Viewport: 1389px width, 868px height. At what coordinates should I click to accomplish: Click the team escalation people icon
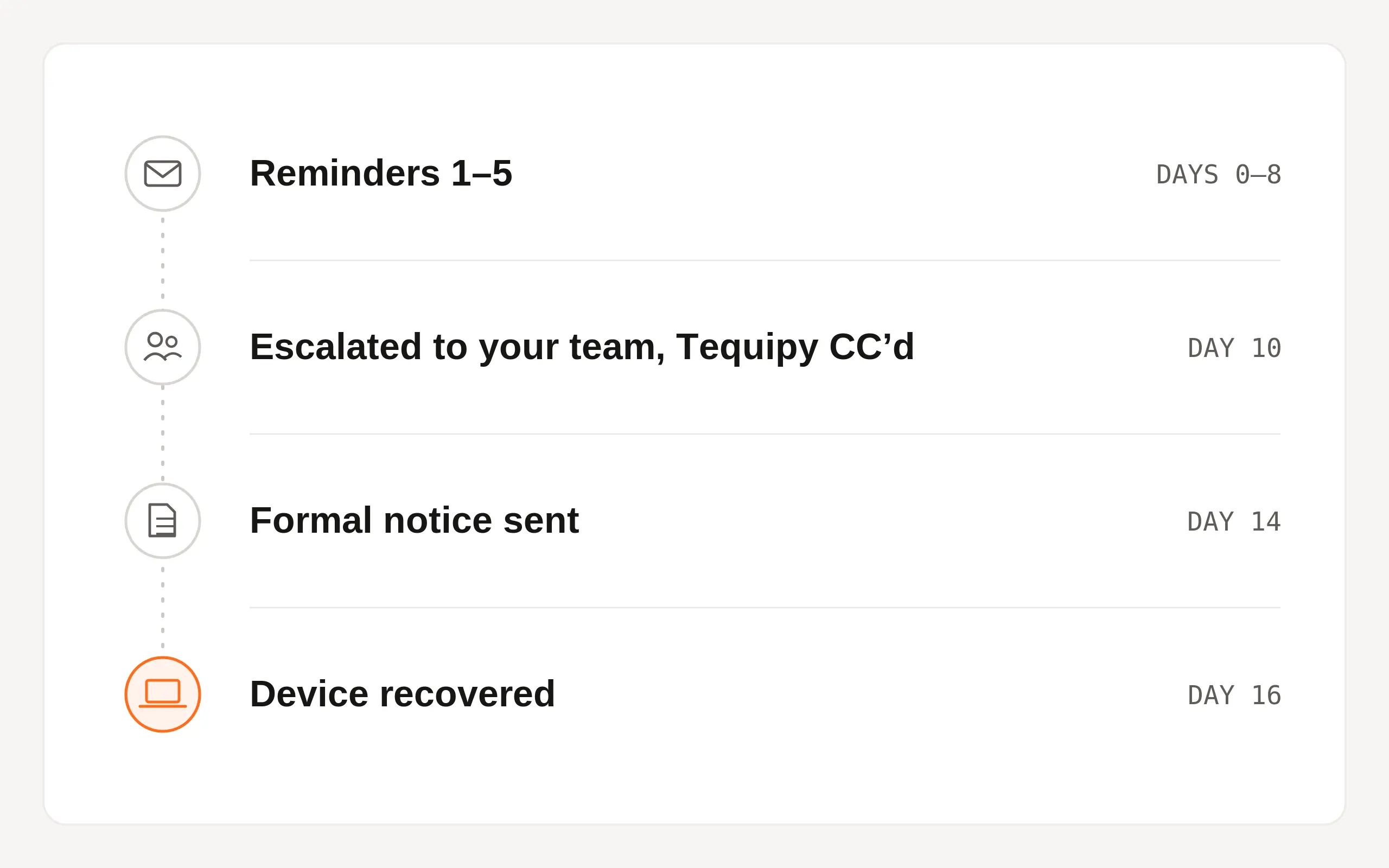(x=162, y=347)
